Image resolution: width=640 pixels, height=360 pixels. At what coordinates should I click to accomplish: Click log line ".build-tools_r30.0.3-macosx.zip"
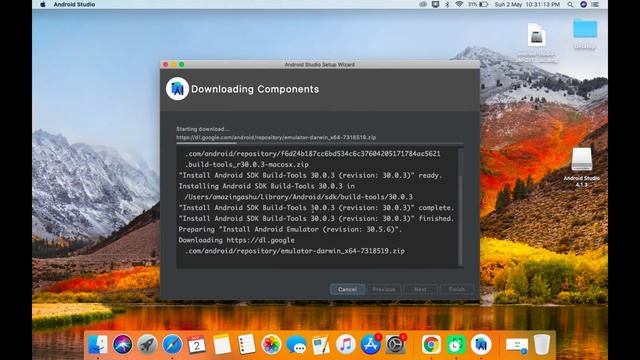(x=247, y=164)
